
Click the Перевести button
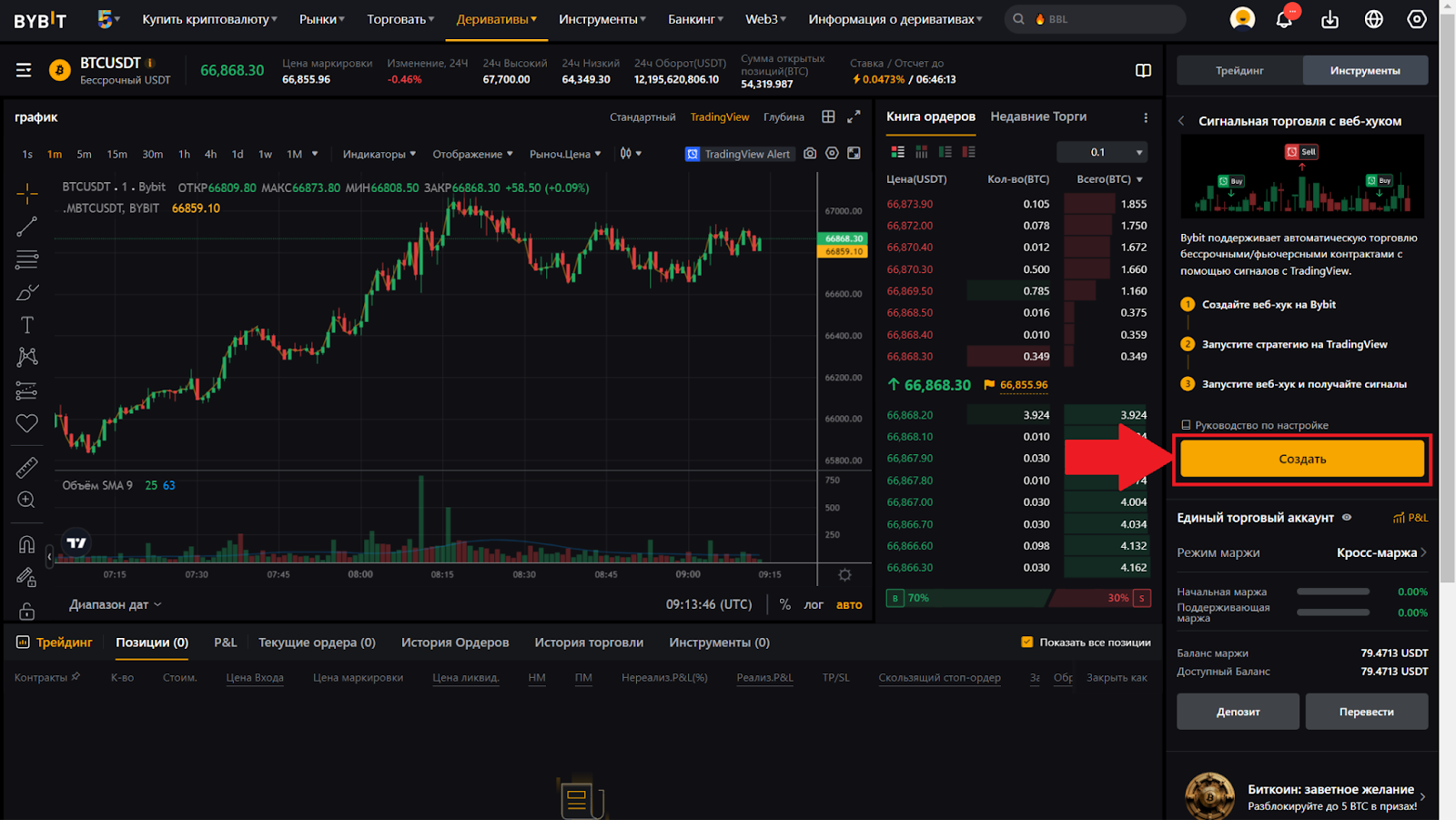click(1367, 712)
